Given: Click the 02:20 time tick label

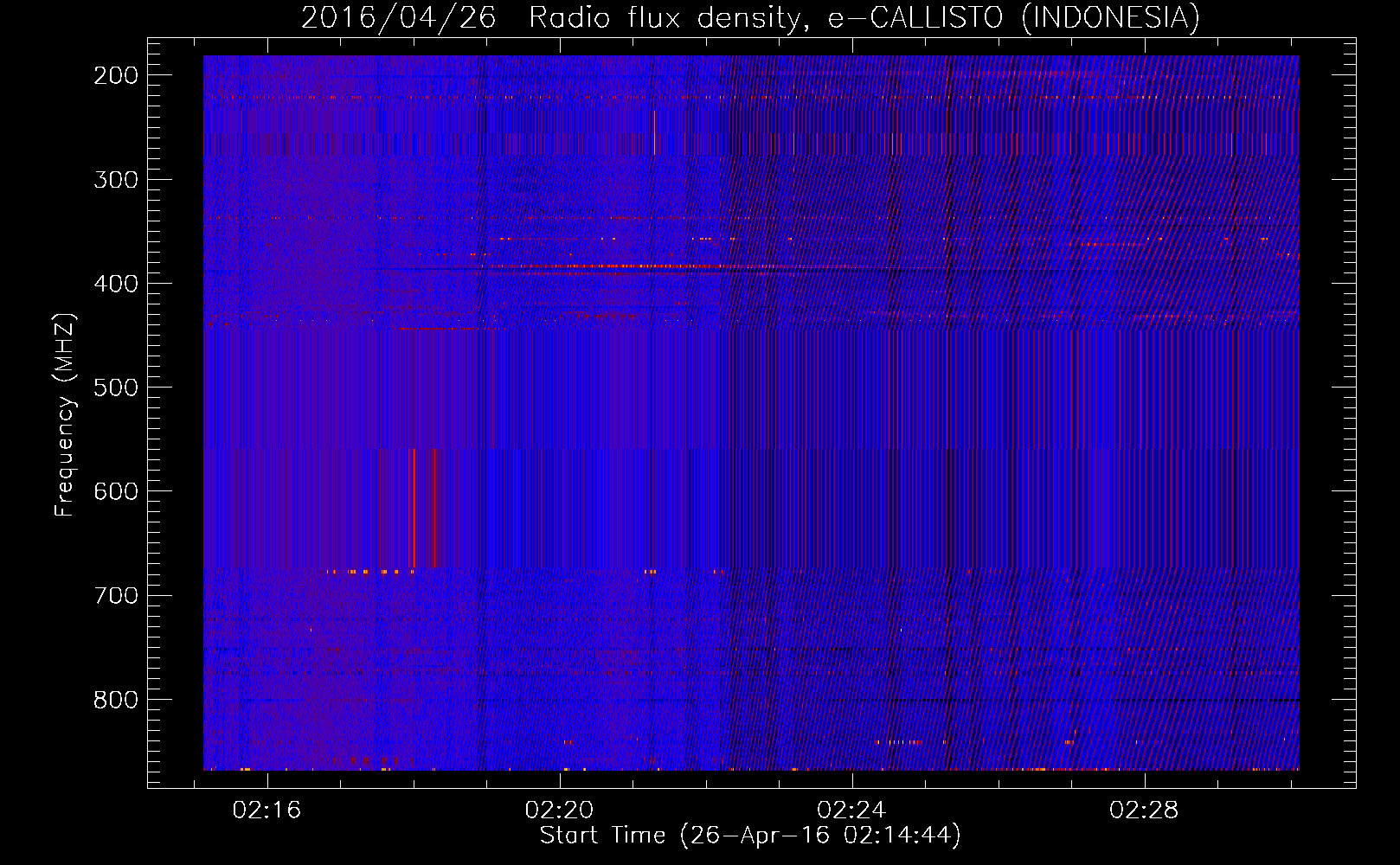Looking at the screenshot, I should (x=560, y=810).
